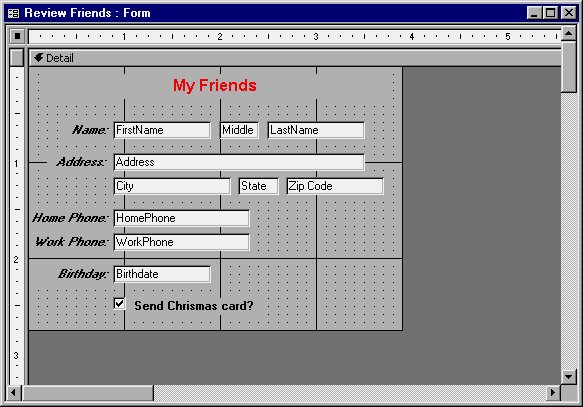
Task: Select the FirstName text box
Action: [162, 130]
